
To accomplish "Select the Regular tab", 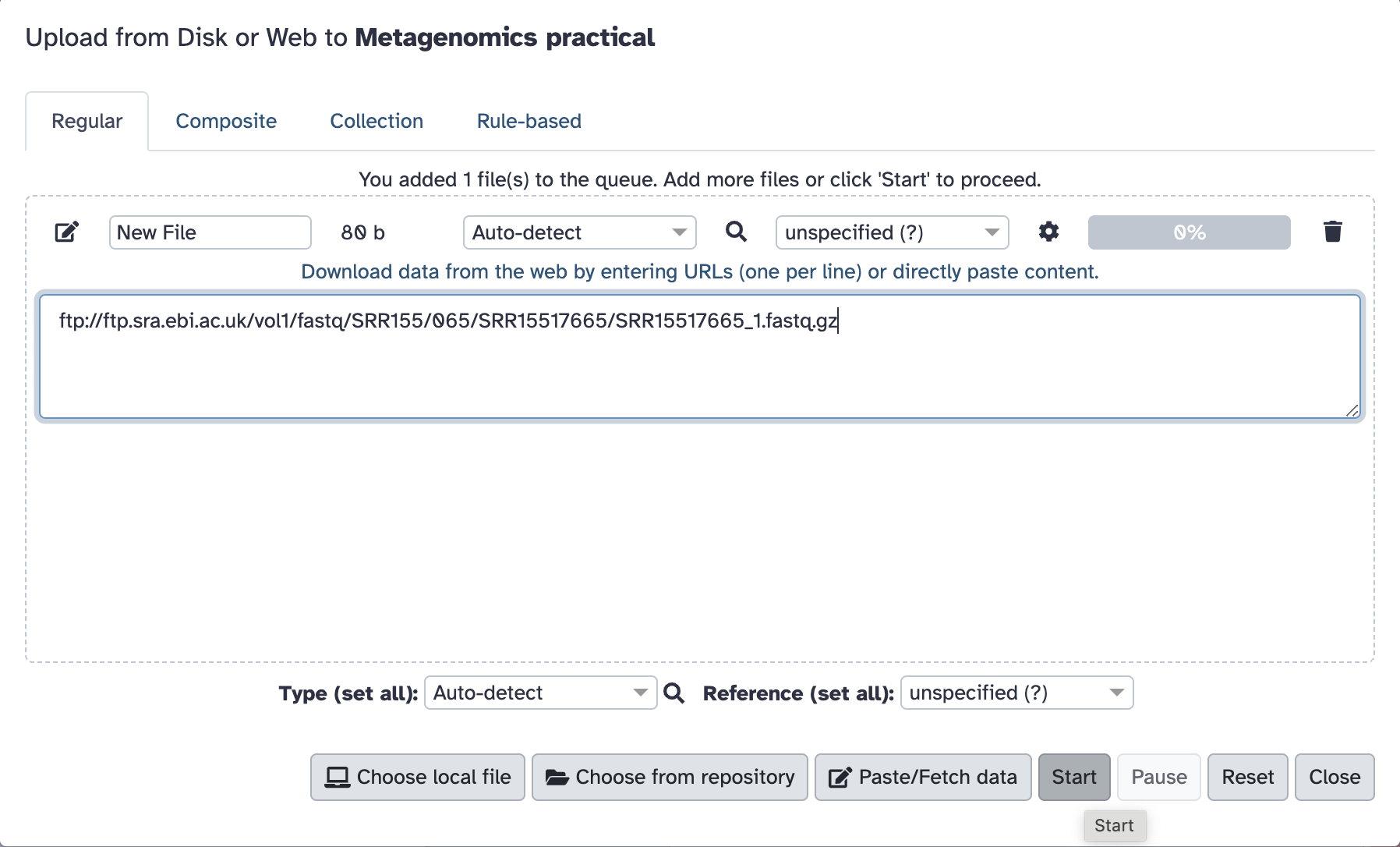I will (87, 121).
